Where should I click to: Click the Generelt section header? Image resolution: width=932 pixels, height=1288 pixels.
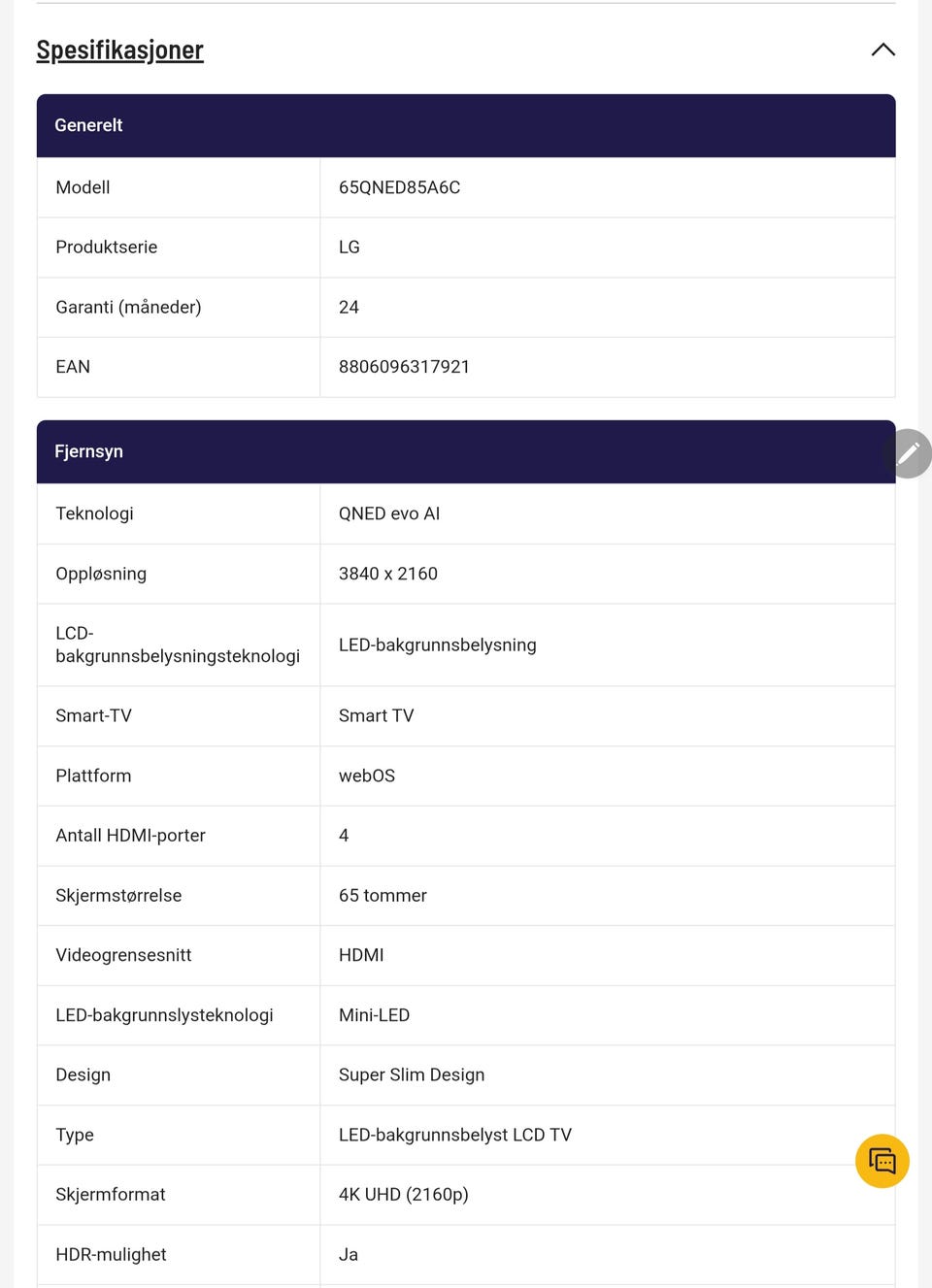[x=88, y=125]
